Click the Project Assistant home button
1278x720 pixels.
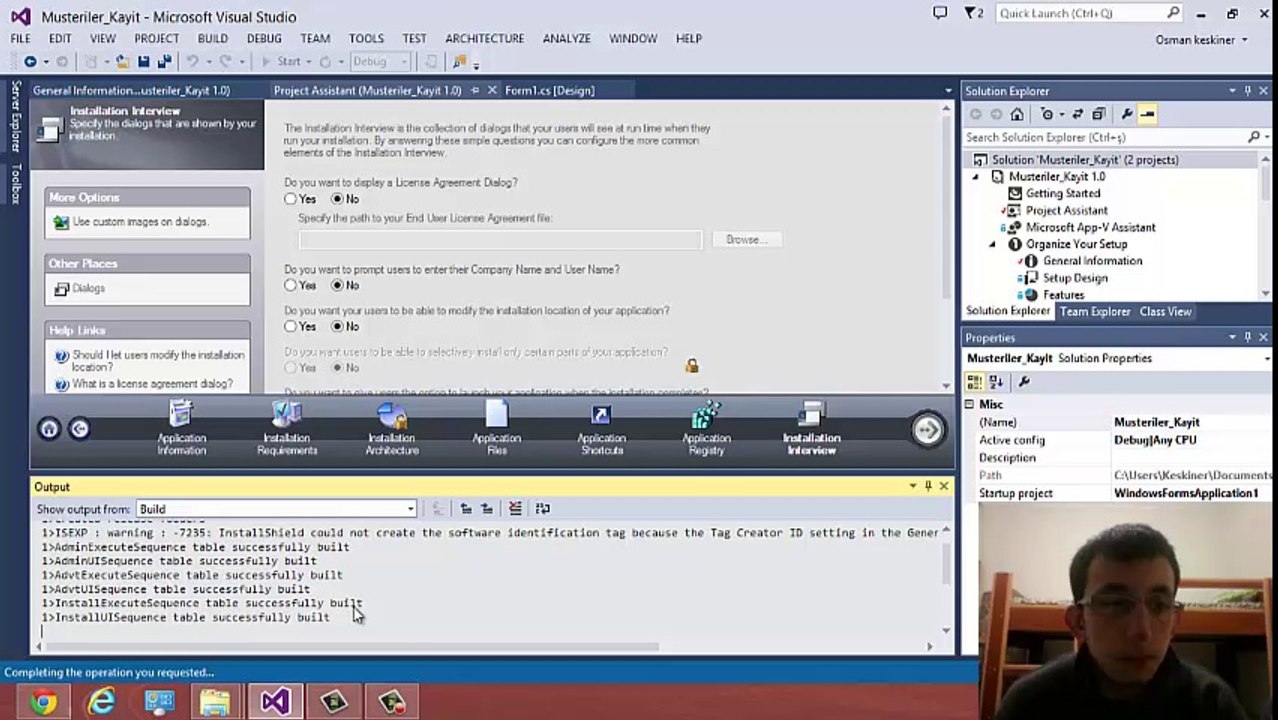click(x=48, y=429)
